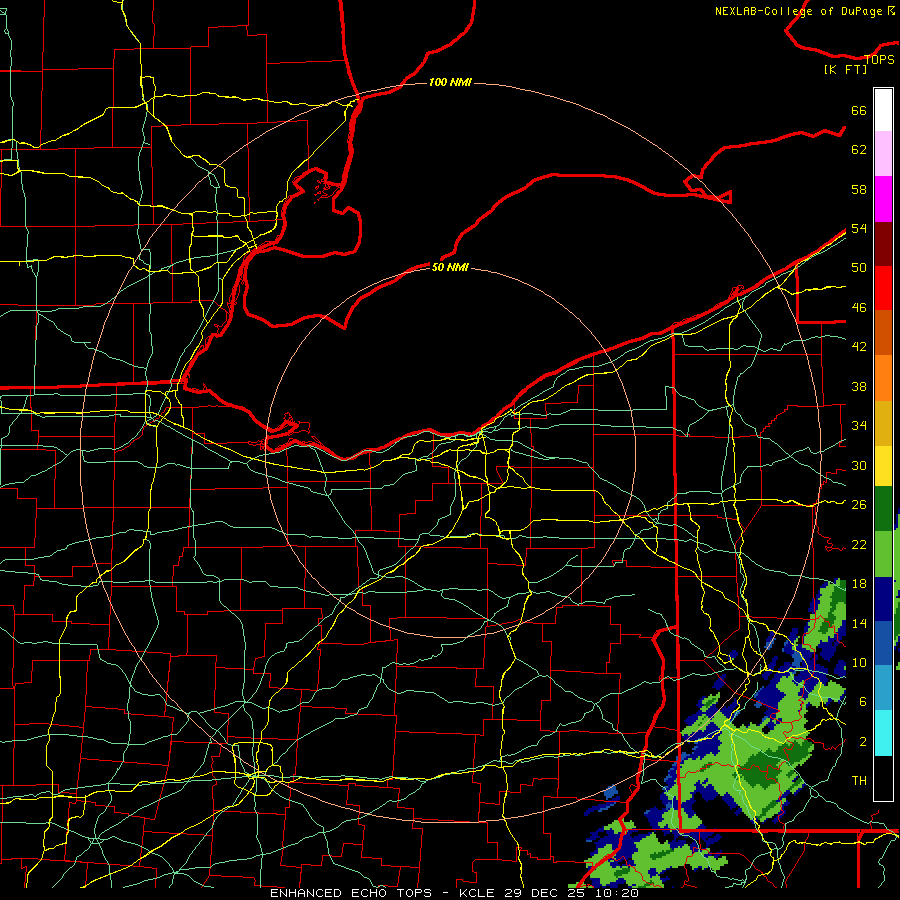
Task: Click the "[K FT]" units label
Action: [x=845, y=69]
